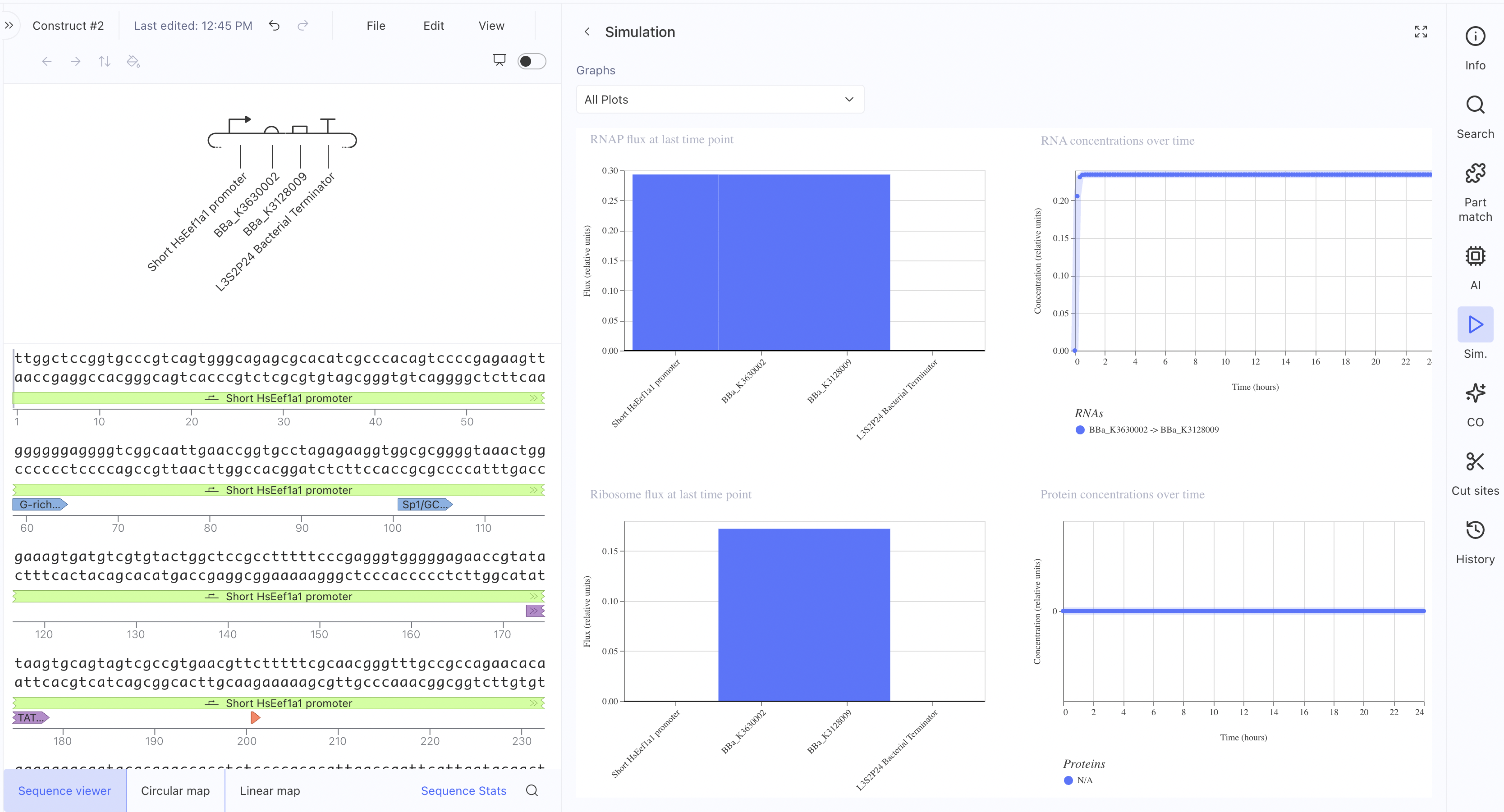Screen dimensions: 1504x812
Task: Open the All Plots graphs dropdown
Action: (720, 99)
